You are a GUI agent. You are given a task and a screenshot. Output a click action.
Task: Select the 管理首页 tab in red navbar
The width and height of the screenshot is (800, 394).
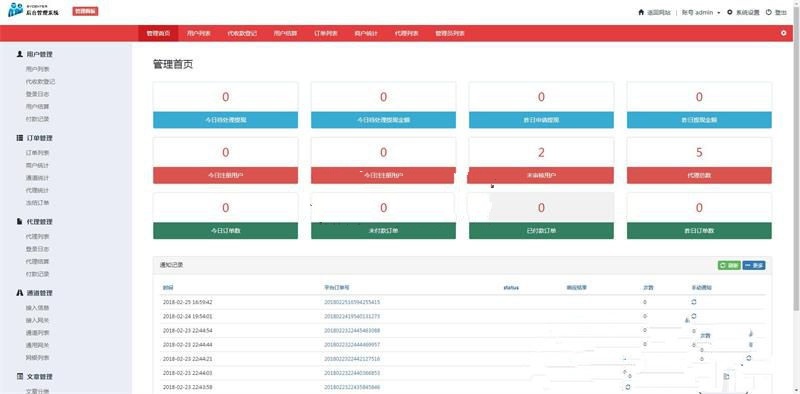(x=158, y=33)
